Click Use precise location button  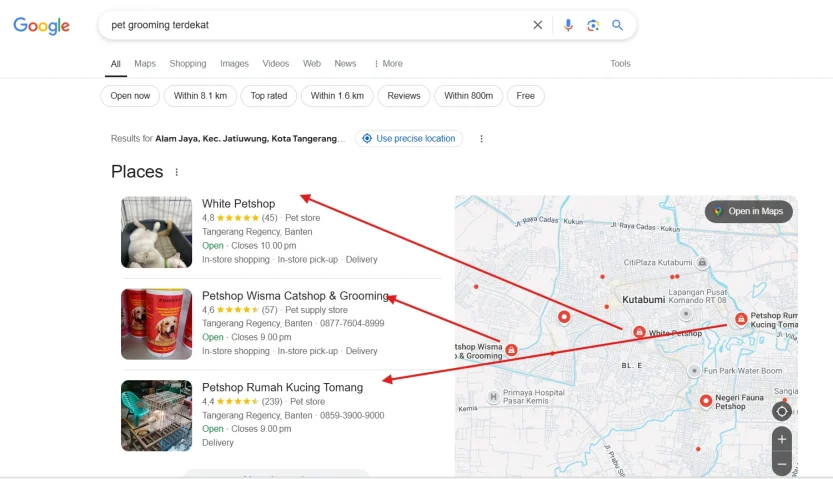tap(409, 139)
